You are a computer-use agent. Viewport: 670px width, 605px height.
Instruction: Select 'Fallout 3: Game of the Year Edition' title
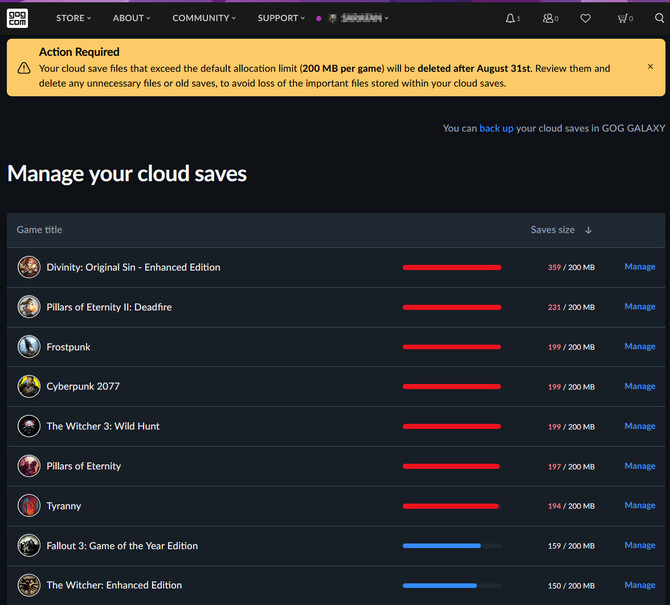pos(122,546)
